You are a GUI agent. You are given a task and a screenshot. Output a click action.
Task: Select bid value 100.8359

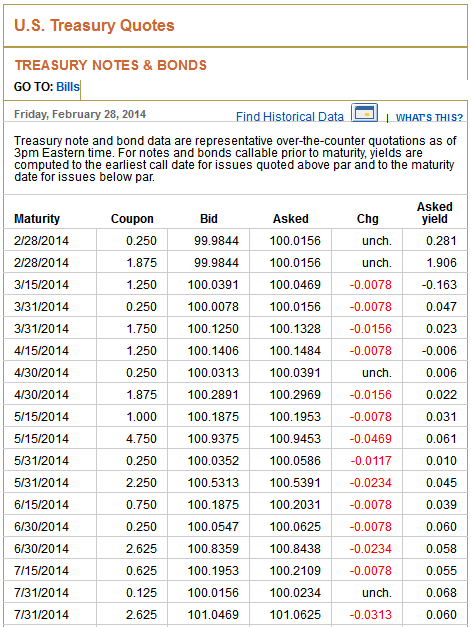pyautogui.click(x=213, y=549)
